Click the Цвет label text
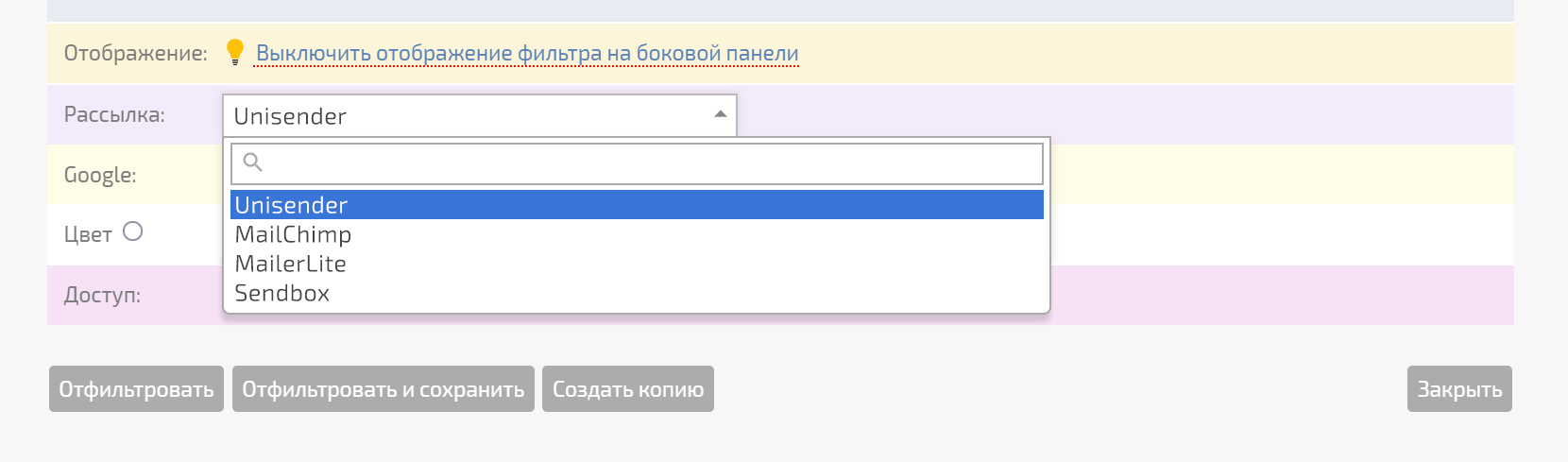 (88, 234)
